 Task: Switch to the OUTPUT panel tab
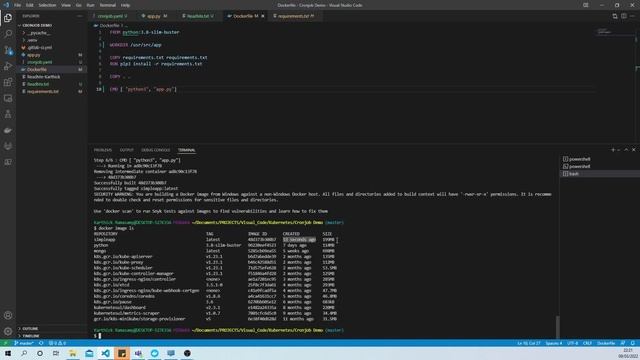tap(127, 150)
